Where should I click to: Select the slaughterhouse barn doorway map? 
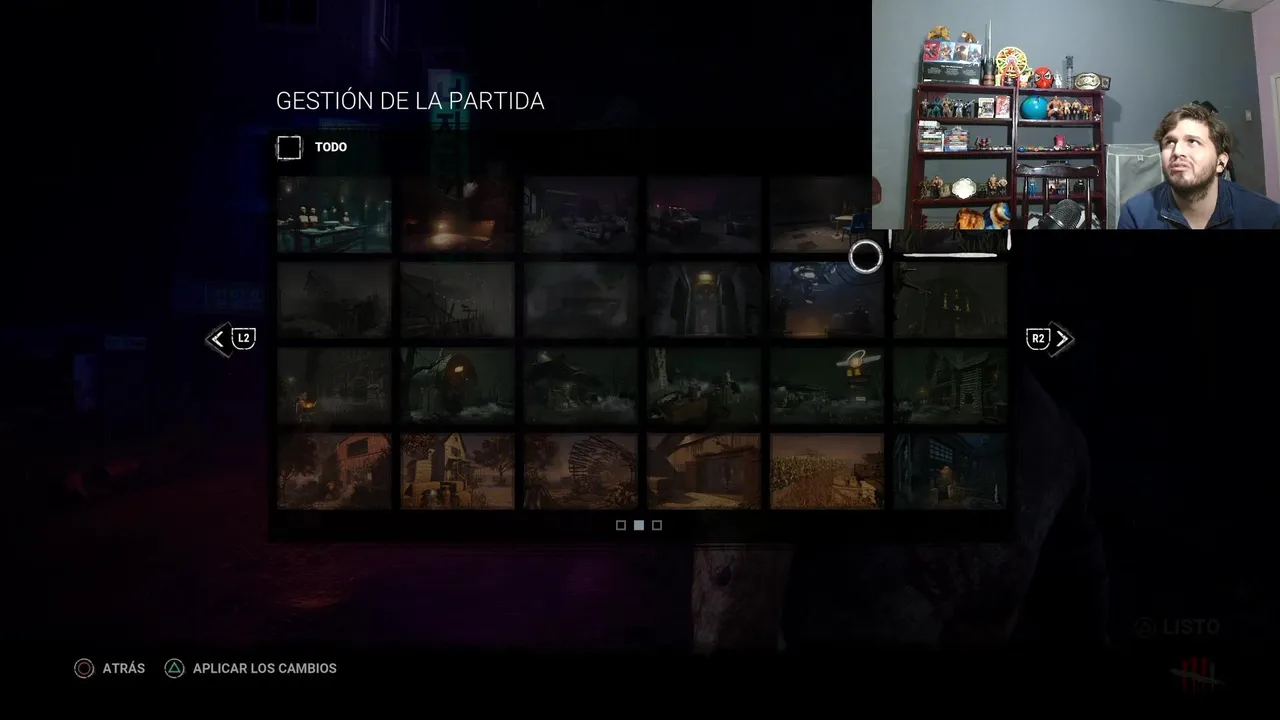704,471
